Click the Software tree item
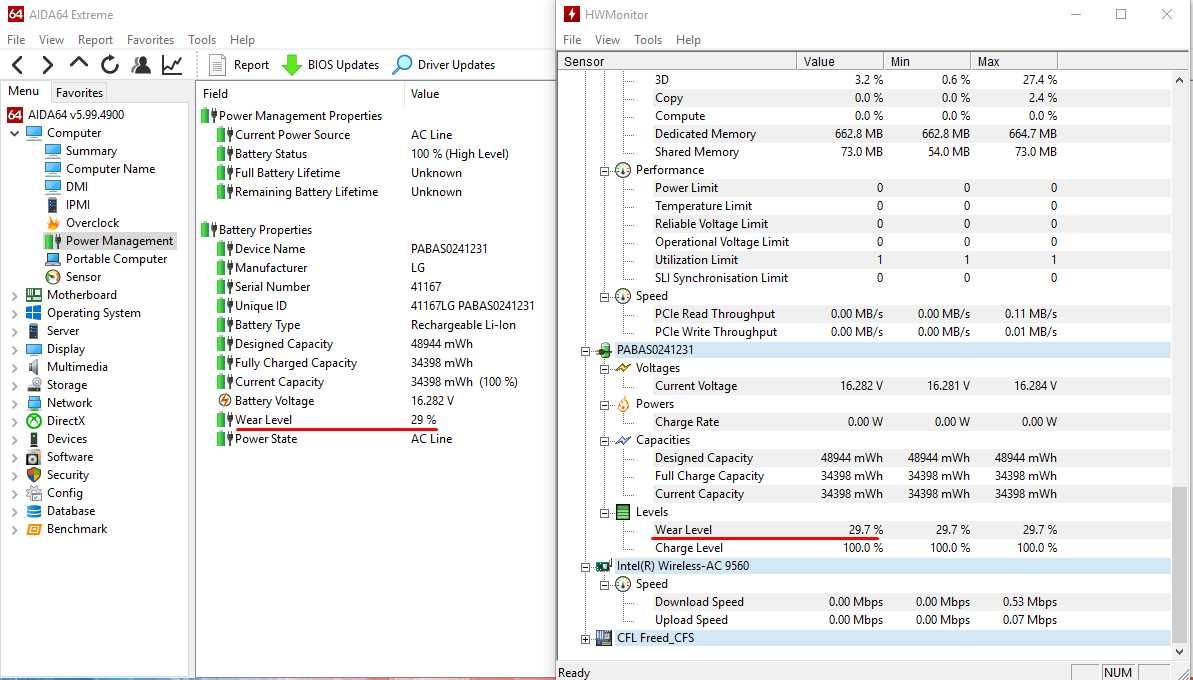Screen dimensions: 1193x680 70,457
